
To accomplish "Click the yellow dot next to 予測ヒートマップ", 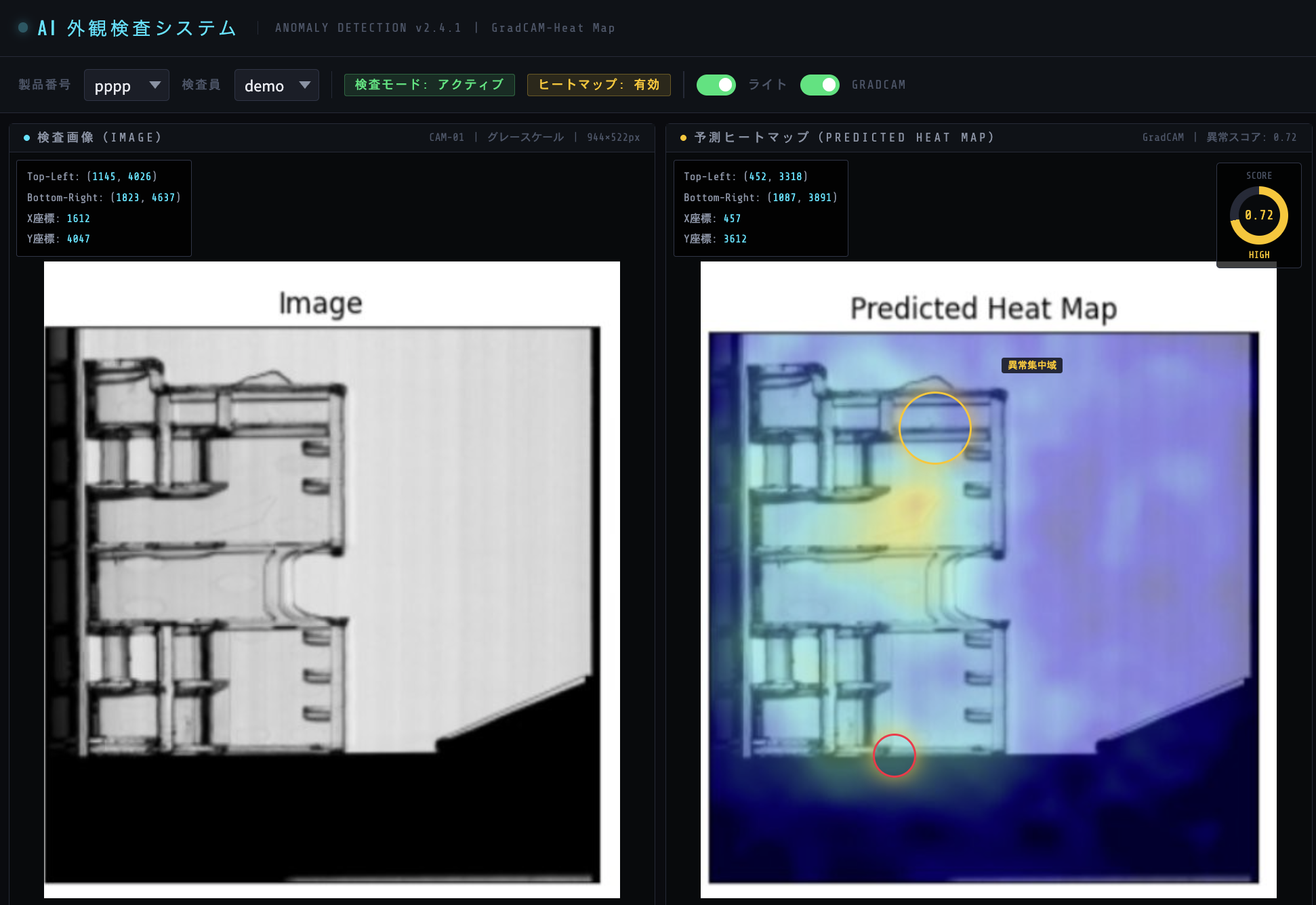I will pyautogui.click(x=683, y=138).
